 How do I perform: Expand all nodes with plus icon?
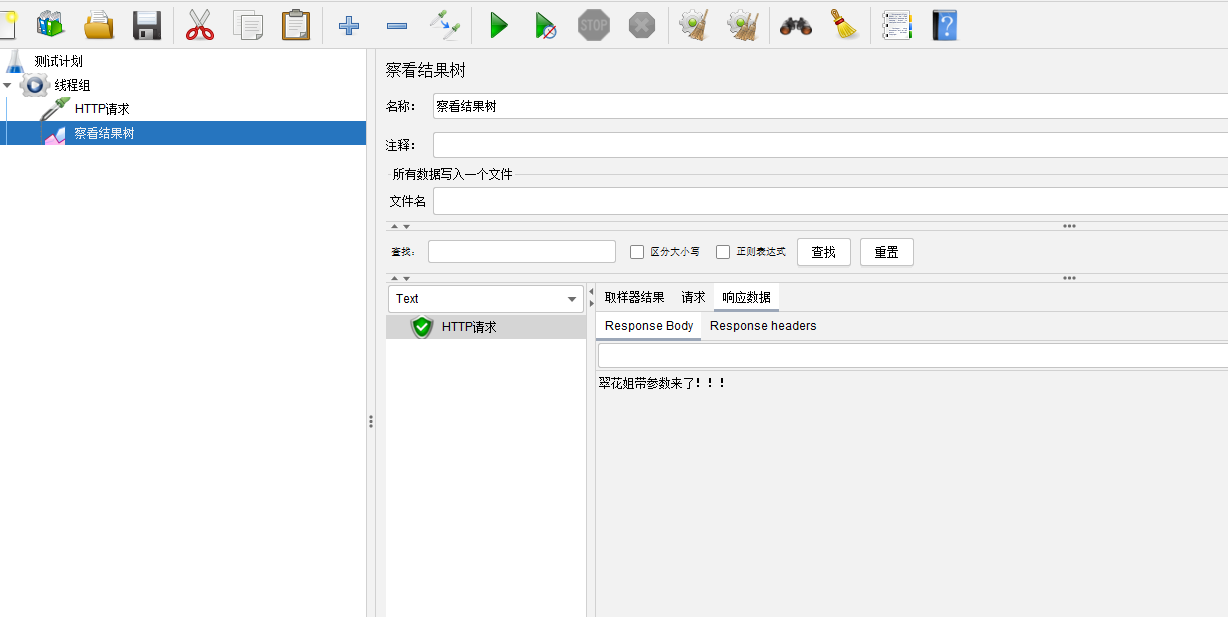tap(348, 25)
